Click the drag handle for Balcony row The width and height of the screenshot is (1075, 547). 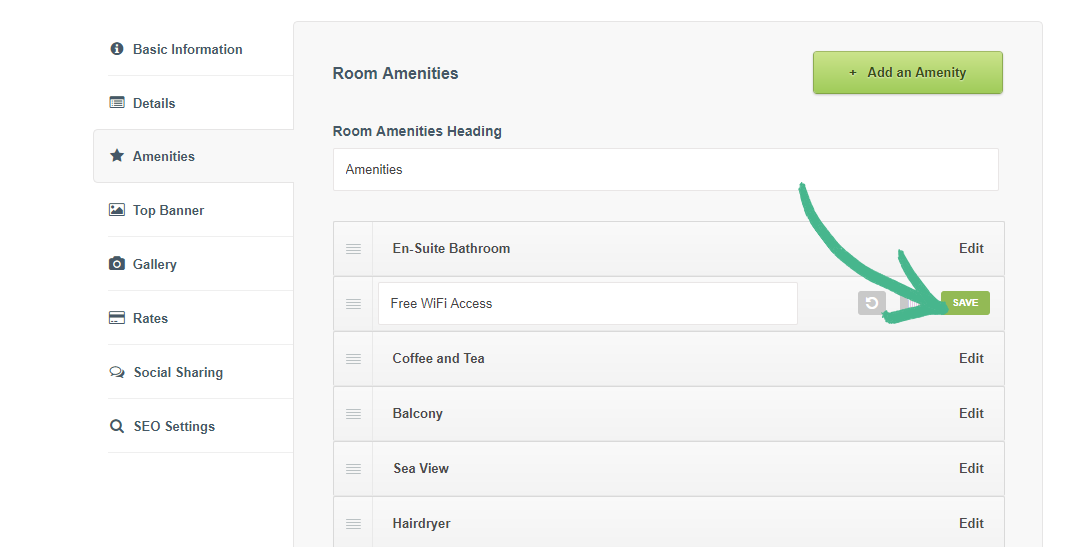(353, 414)
